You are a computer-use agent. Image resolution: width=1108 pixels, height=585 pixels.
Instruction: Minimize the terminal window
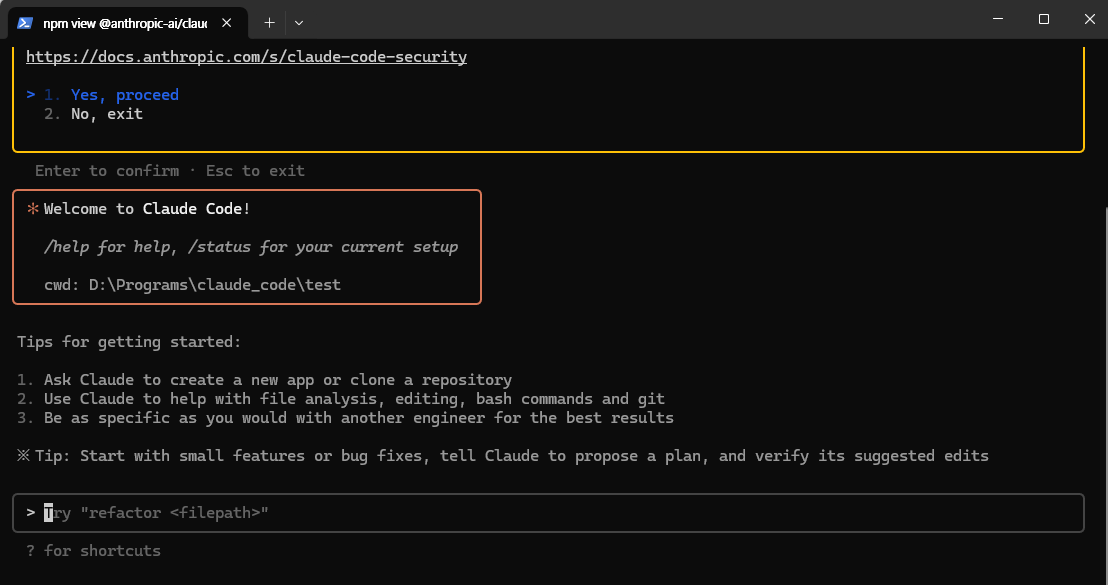998,19
